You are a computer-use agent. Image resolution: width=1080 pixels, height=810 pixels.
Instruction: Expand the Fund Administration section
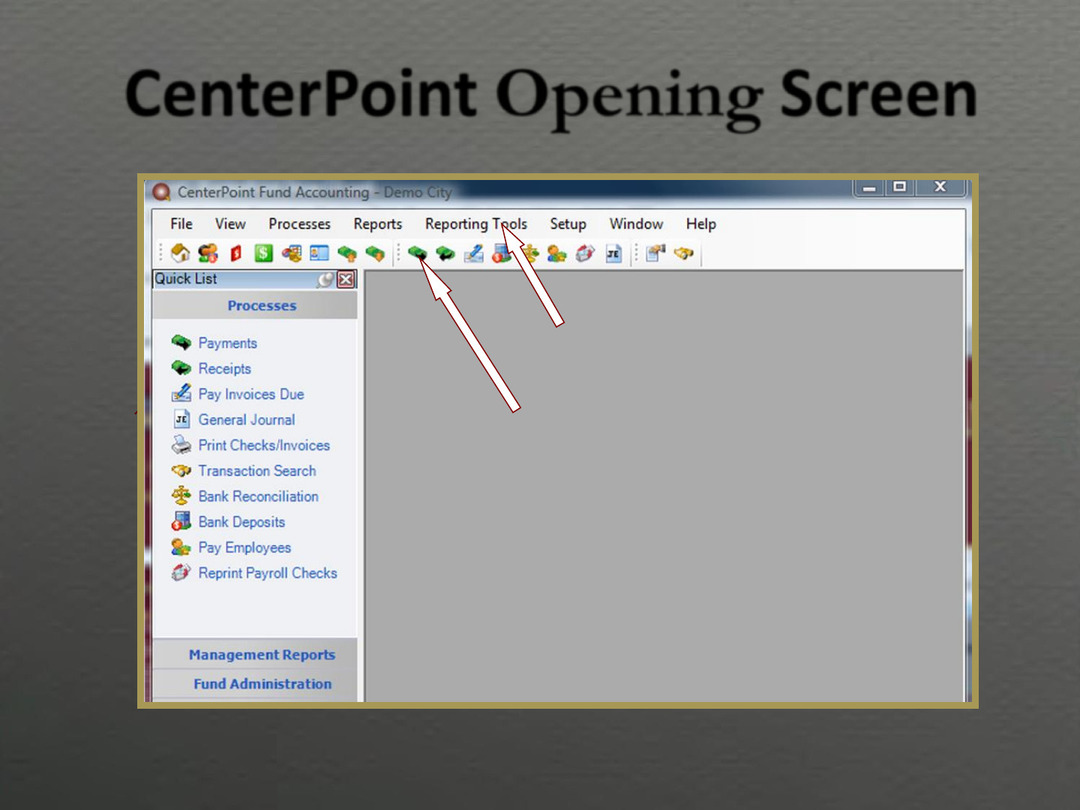(x=255, y=684)
